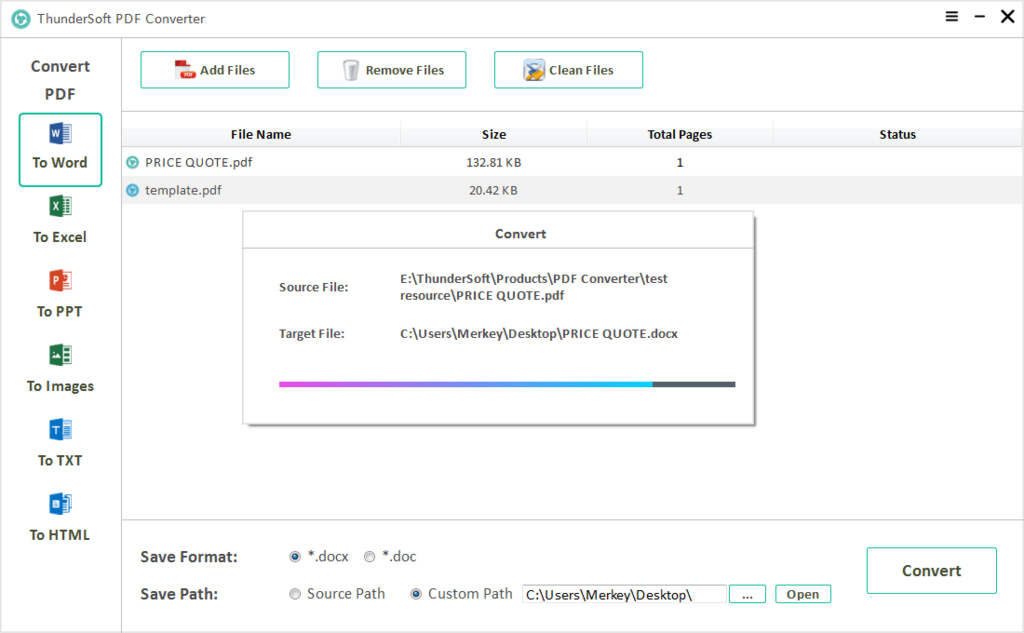Select the template.pdf file name
This screenshot has width=1024, height=633.
coord(183,191)
